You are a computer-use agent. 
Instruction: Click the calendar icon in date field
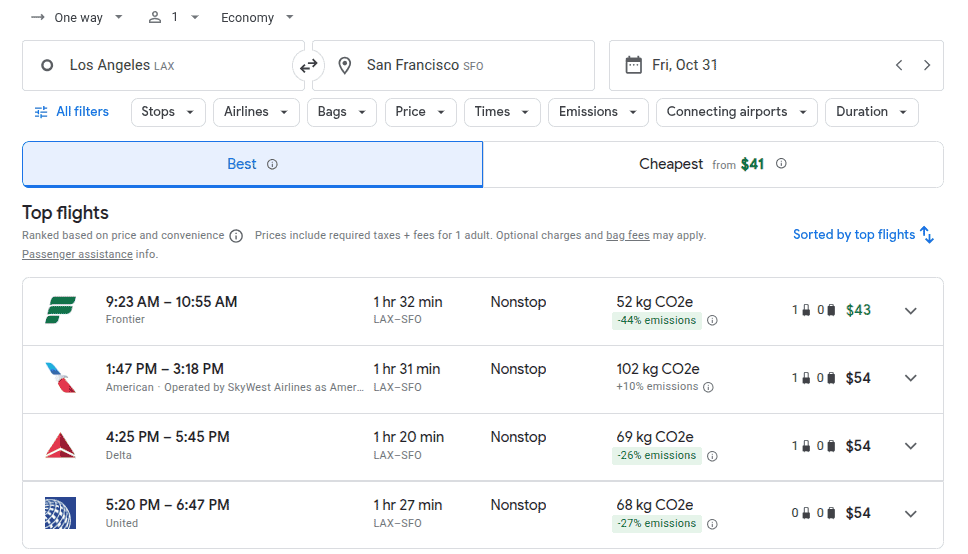633,65
